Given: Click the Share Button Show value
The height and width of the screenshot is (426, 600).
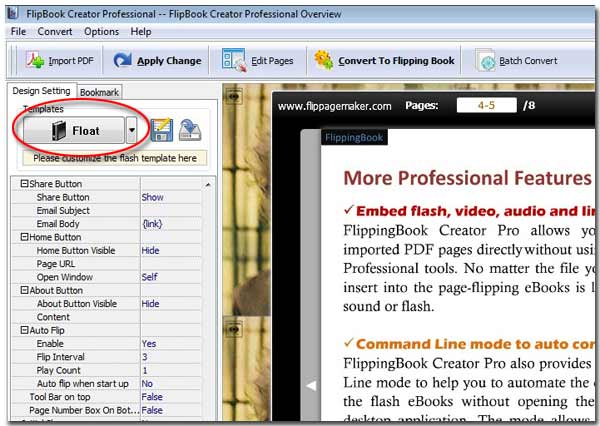Looking at the screenshot, I should (x=152, y=197).
